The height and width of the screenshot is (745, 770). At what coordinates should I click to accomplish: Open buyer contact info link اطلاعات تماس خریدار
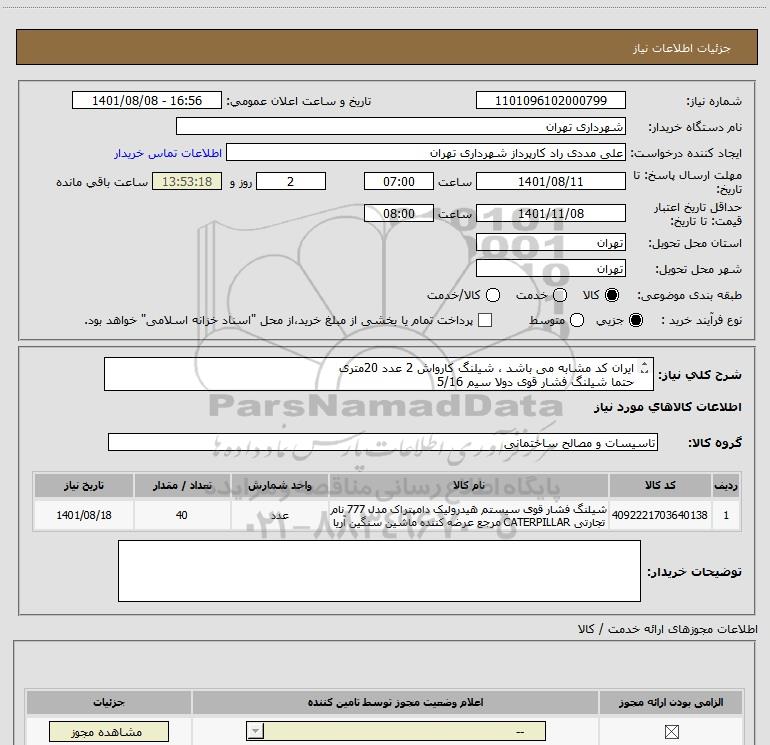[168, 153]
